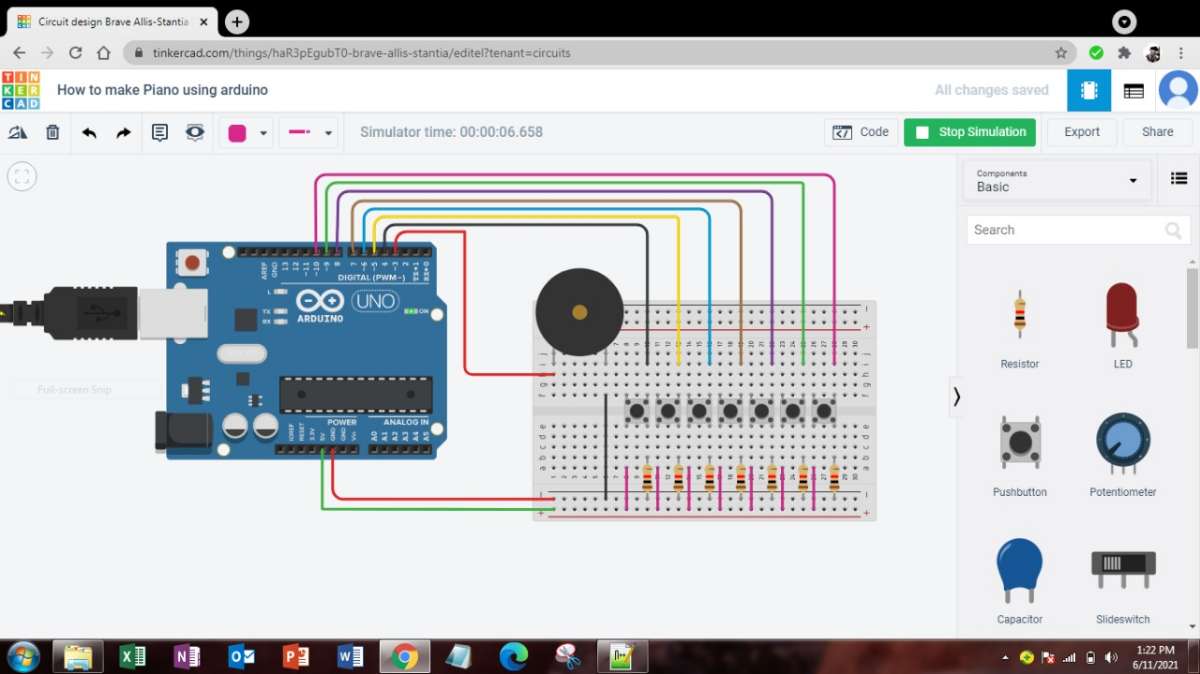Switch to circuit view icon
This screenshot has width=1200, height=674.
[x=1089, y=90]
